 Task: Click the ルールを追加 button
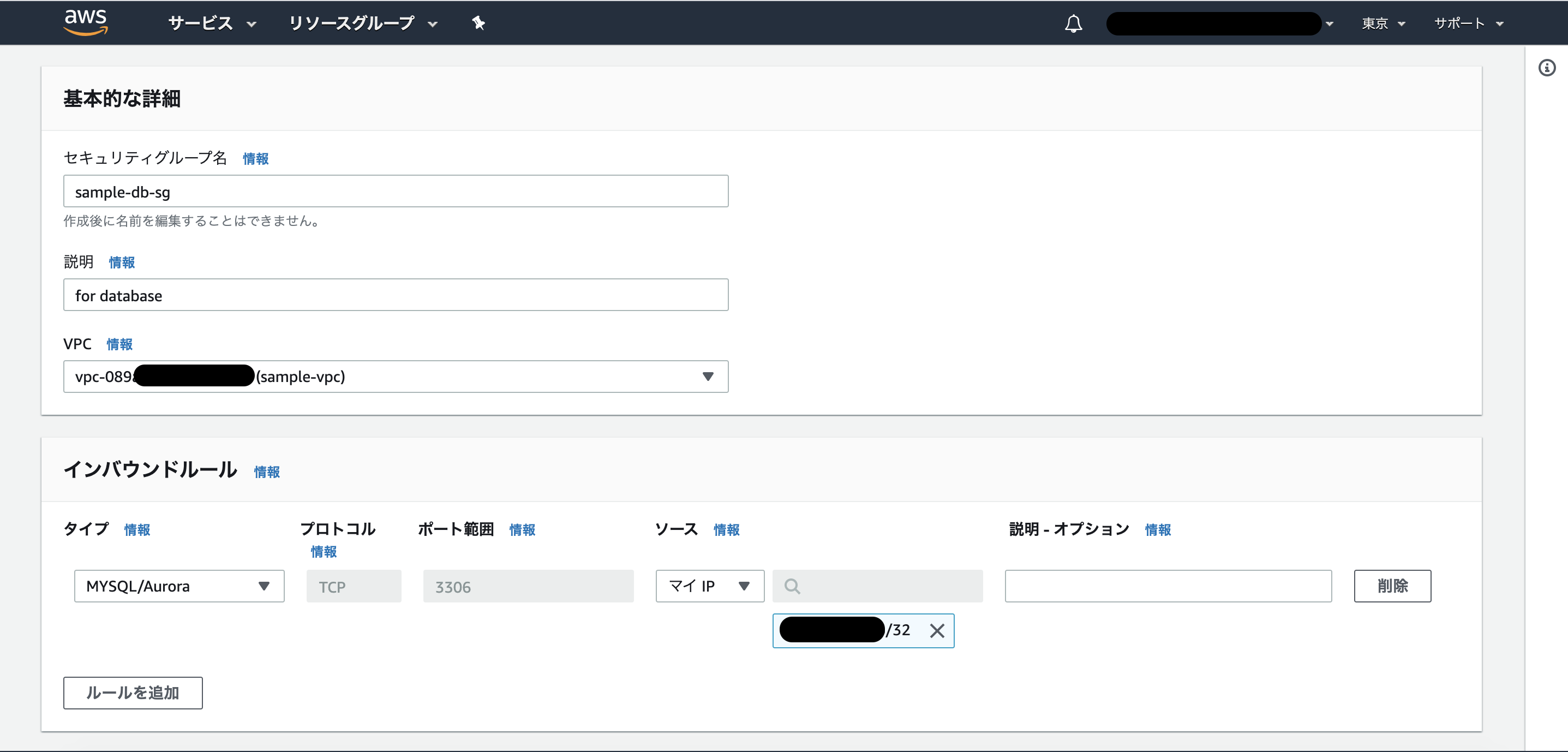133,693
